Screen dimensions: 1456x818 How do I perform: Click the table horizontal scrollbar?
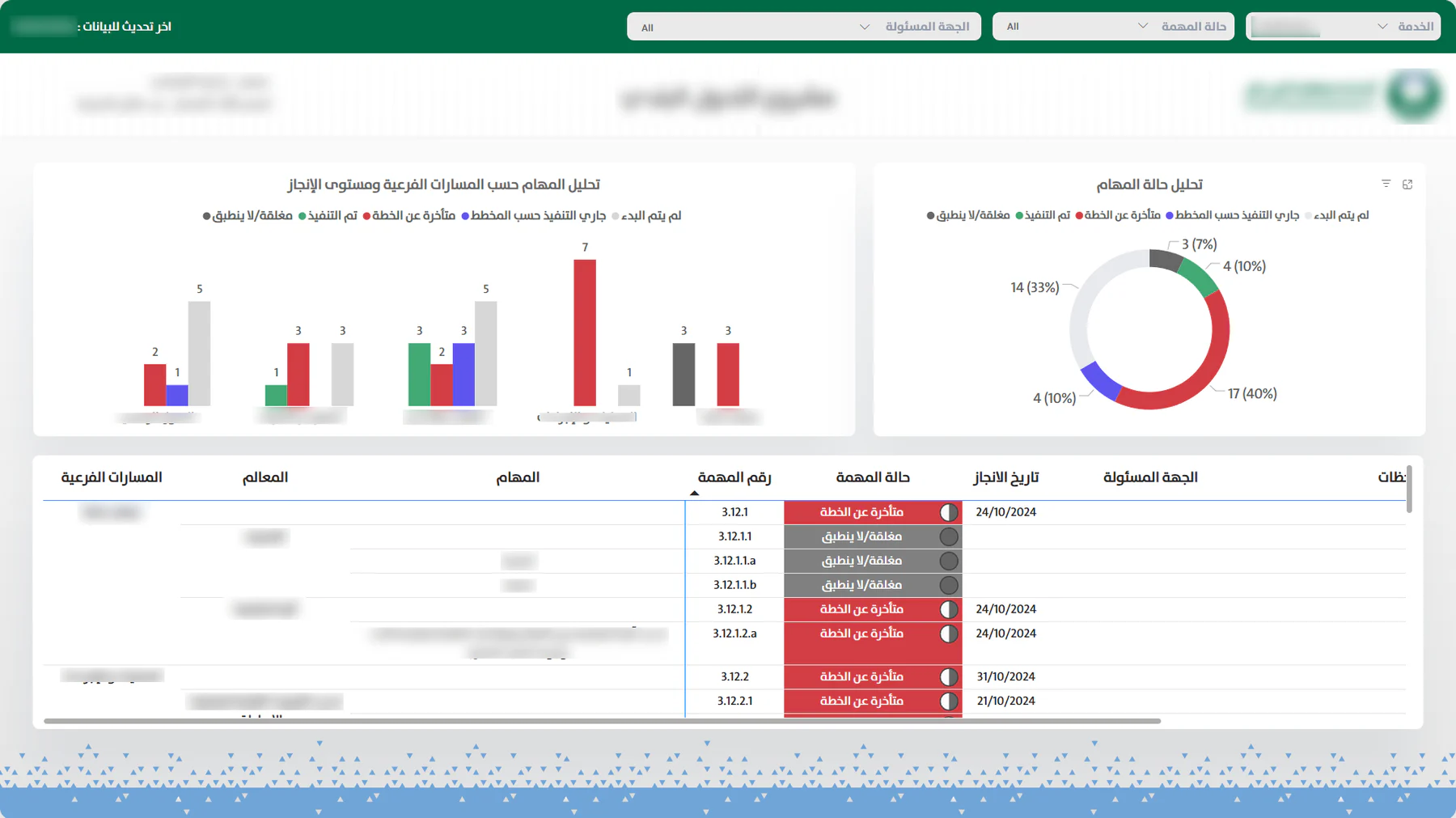click(x=603, y=720)
